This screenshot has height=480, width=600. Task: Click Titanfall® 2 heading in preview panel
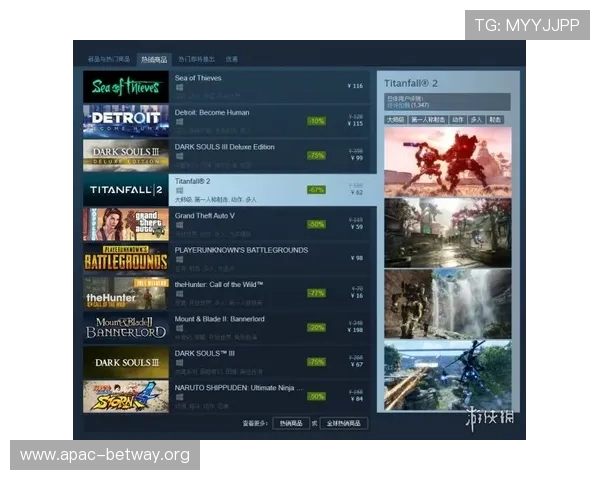411,83
